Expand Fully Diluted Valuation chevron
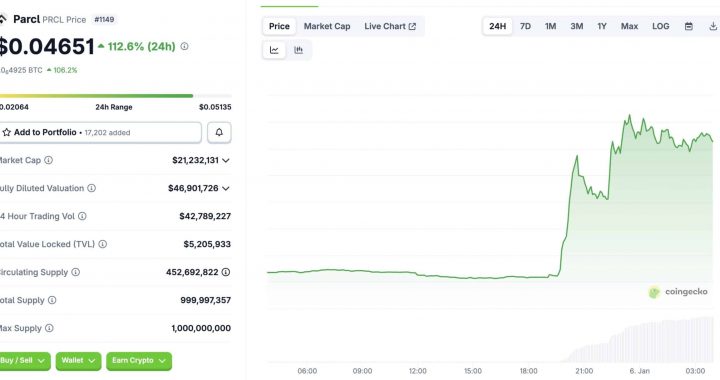This screenshot has width=720, height=380. click(226, 188)
